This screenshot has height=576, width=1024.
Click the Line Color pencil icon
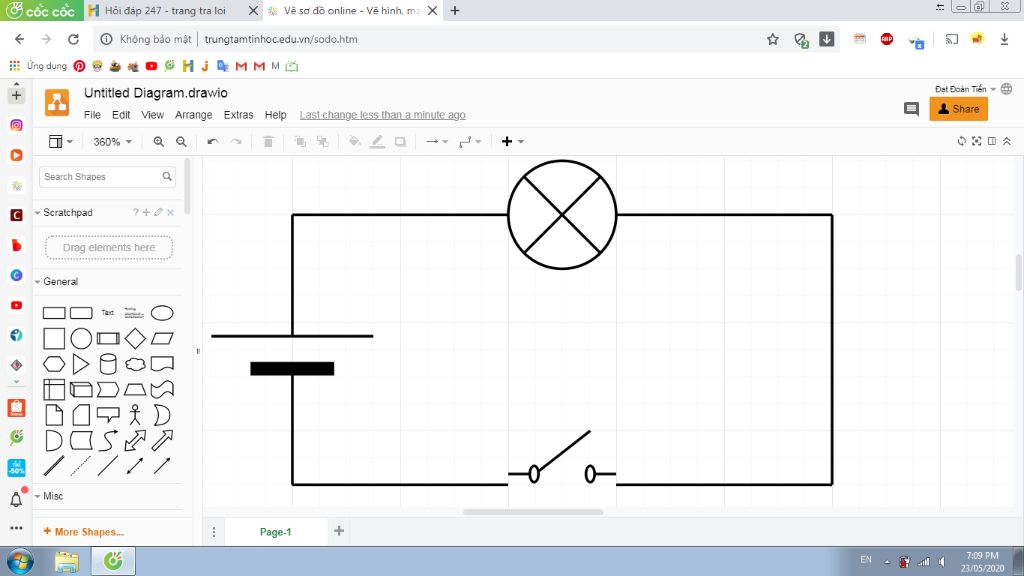click(377, 142)
